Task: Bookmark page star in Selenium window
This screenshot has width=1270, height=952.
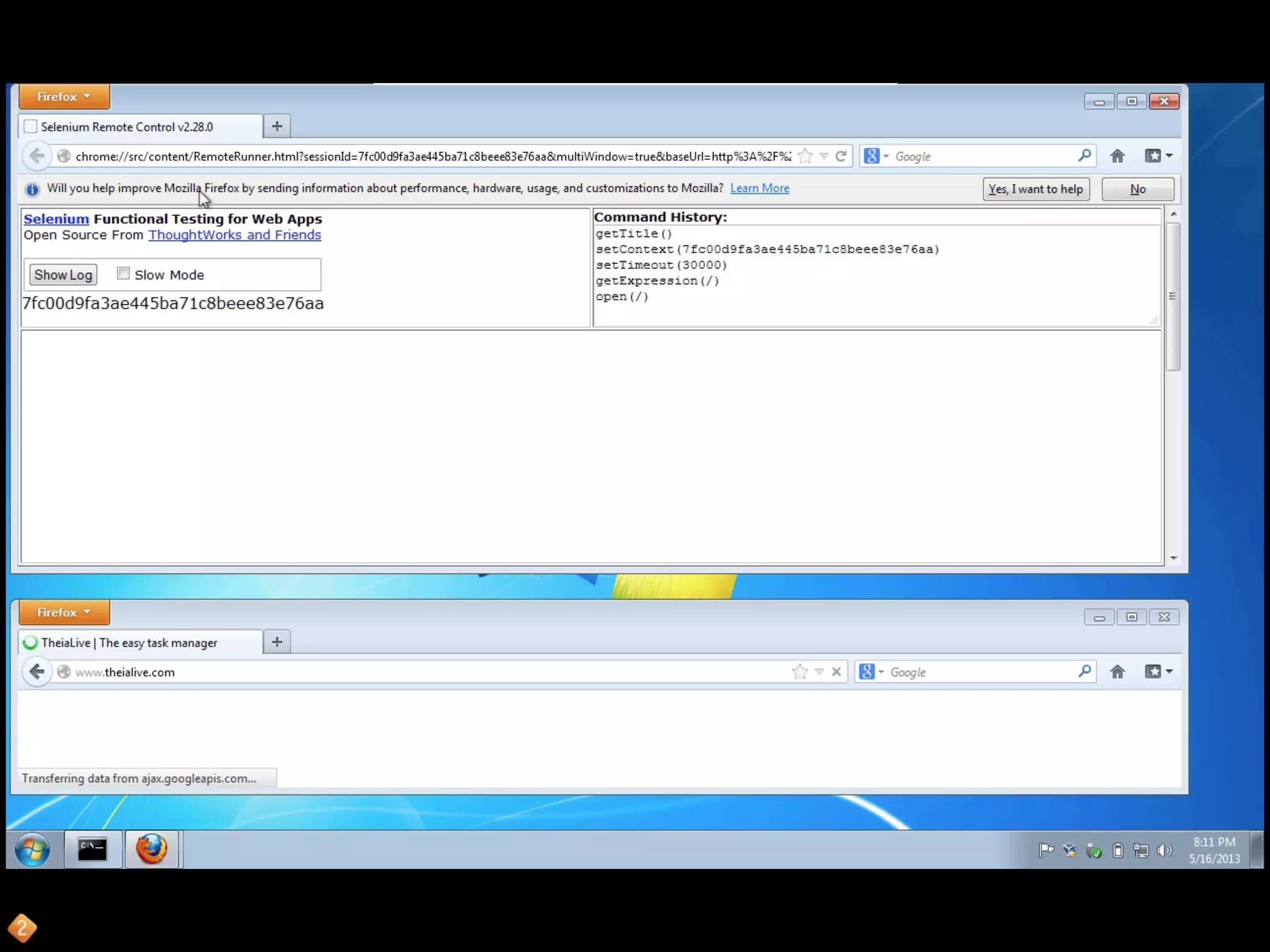Action: (x=805, y=156)
